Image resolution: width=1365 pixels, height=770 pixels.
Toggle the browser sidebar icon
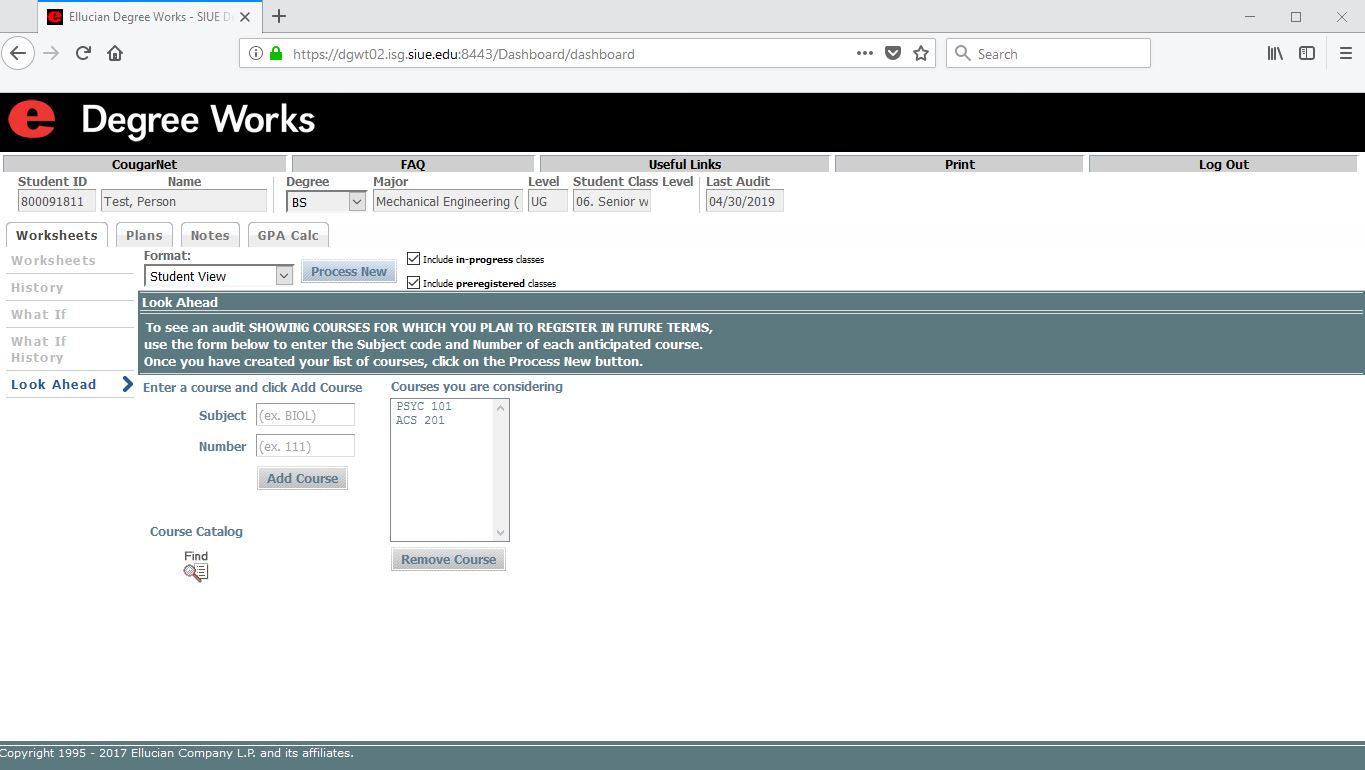coord(1307,54)
